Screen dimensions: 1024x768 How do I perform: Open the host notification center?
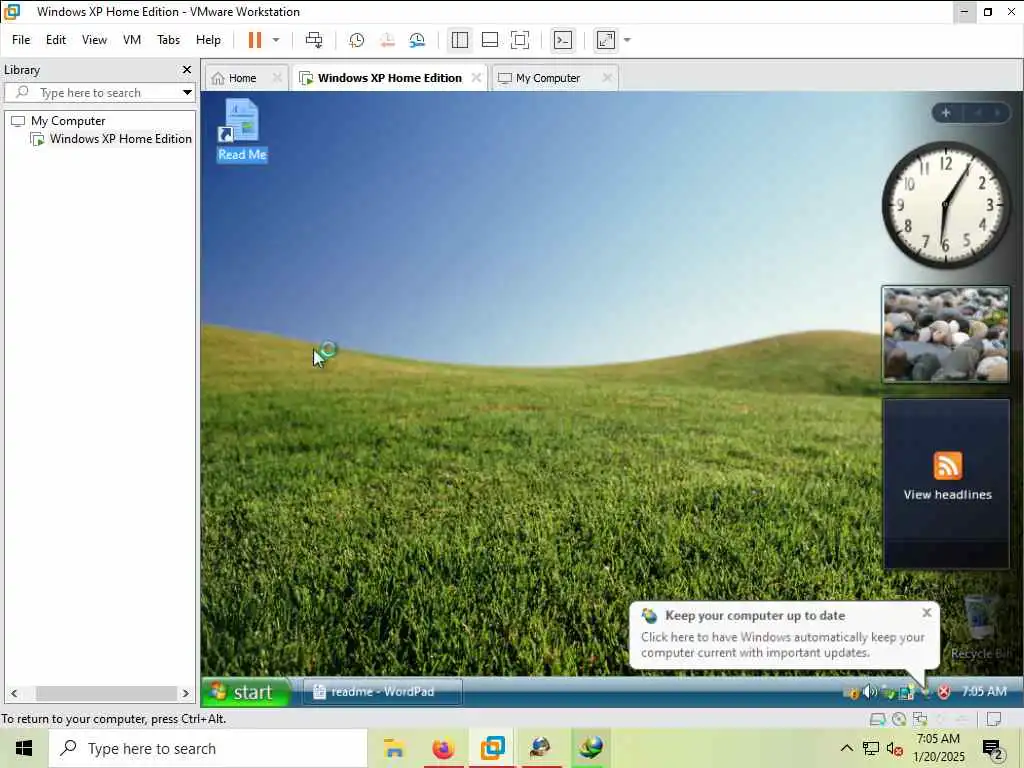pyautogui.click(x=993, y=750)
